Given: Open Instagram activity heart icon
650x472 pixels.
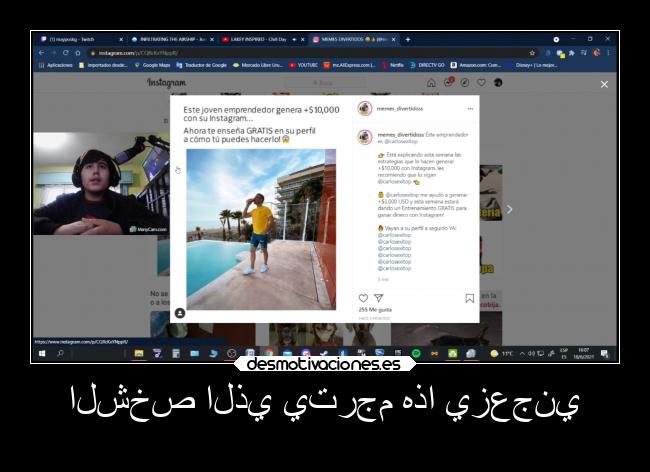Looking at the screenshot, I should (x=481, y=83).
